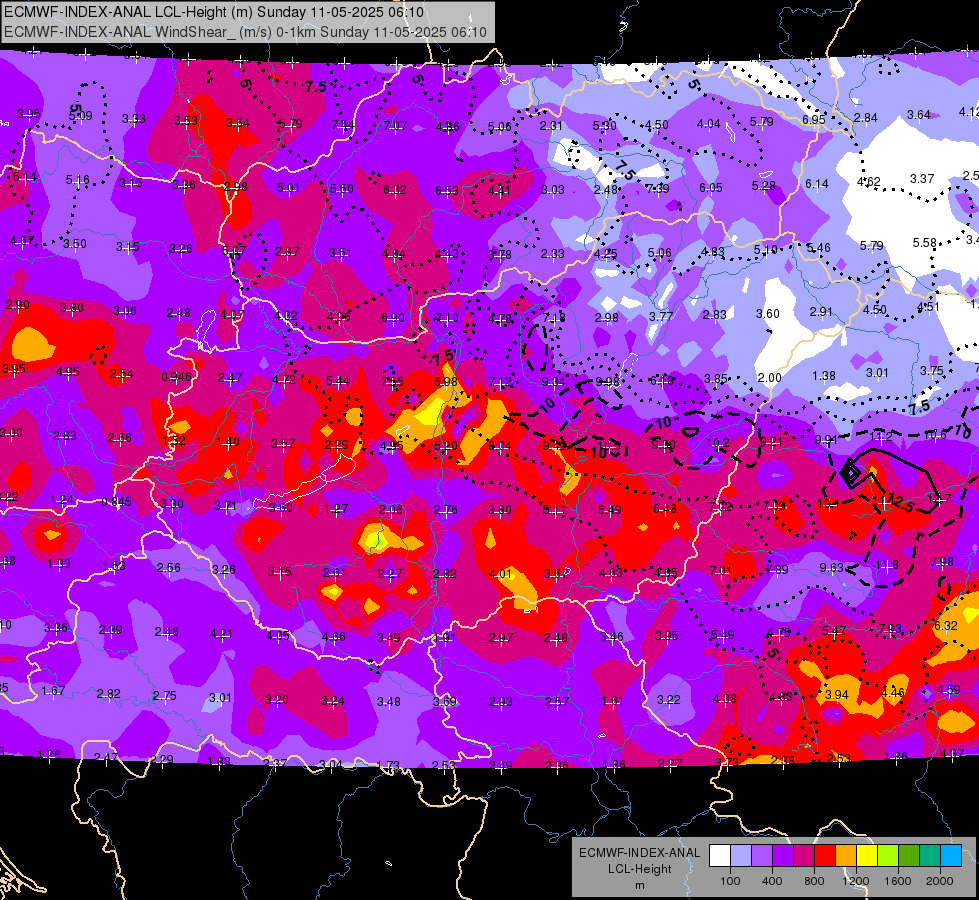Click the '12.5' contour label
This screenshot has width=979, height=900.
pos(900,502)
